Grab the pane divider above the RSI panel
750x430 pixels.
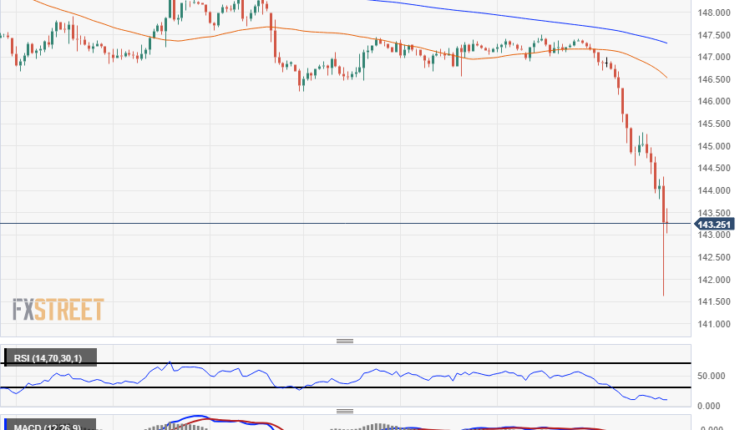pyautogui.click(x=345, y=342)
